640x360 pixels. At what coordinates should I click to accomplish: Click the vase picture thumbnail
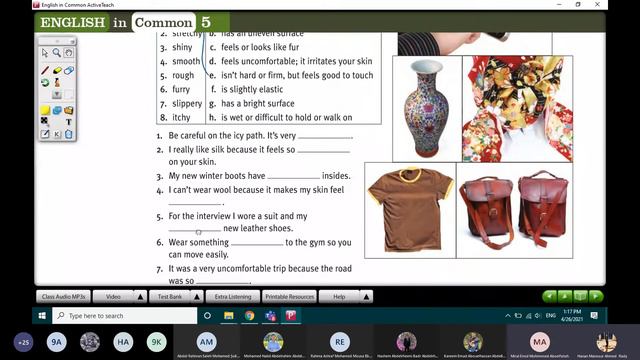click(x=427, y=109)
